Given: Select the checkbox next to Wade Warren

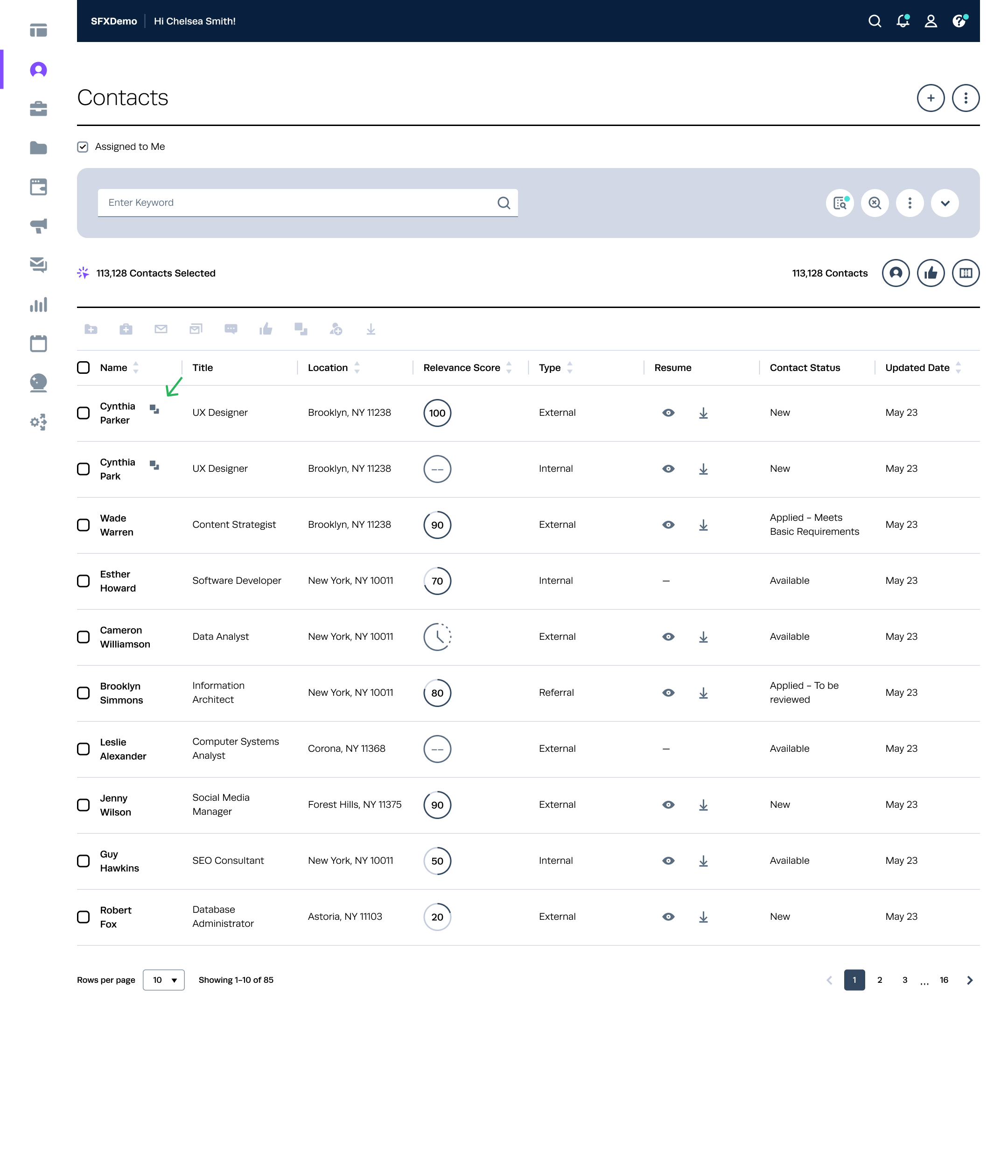Looking at the screenshot, I should pos(83,525).
